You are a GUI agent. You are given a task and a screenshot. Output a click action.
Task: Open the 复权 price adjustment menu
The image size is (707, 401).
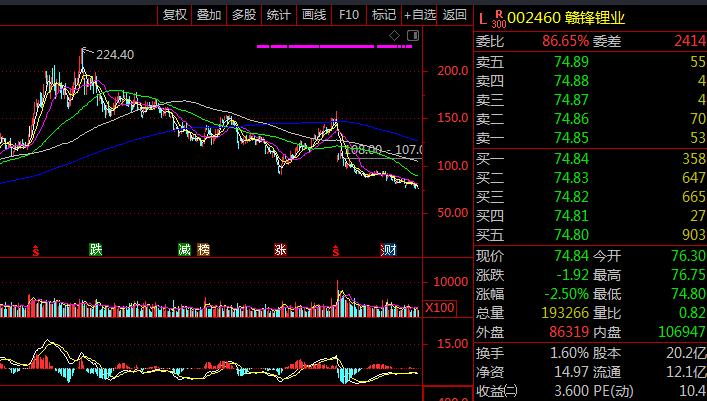[175, 15]
